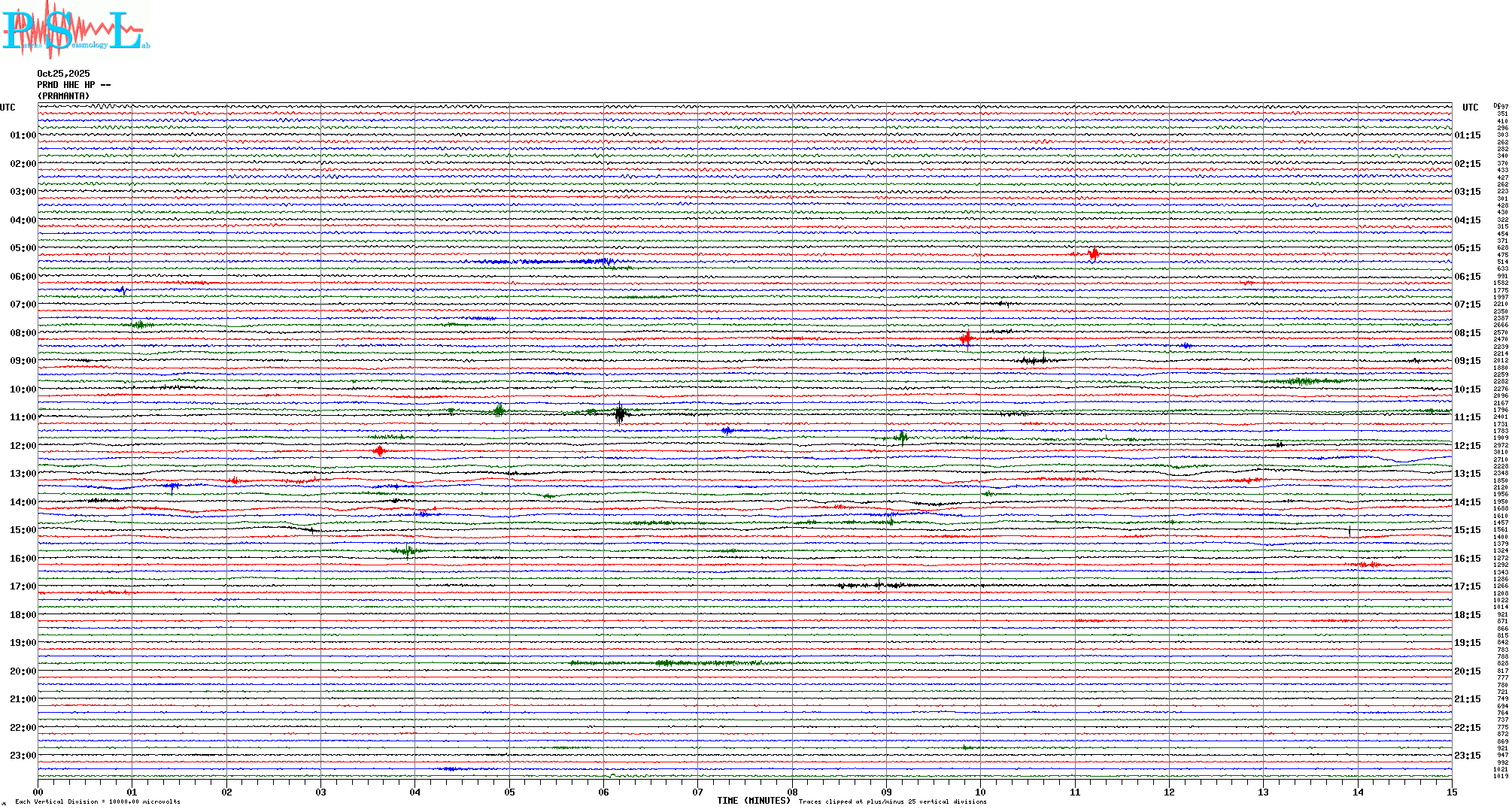
Task: Click the large black event near 11:00 trace
Action: pyautogui.click(x=619, y=413)
